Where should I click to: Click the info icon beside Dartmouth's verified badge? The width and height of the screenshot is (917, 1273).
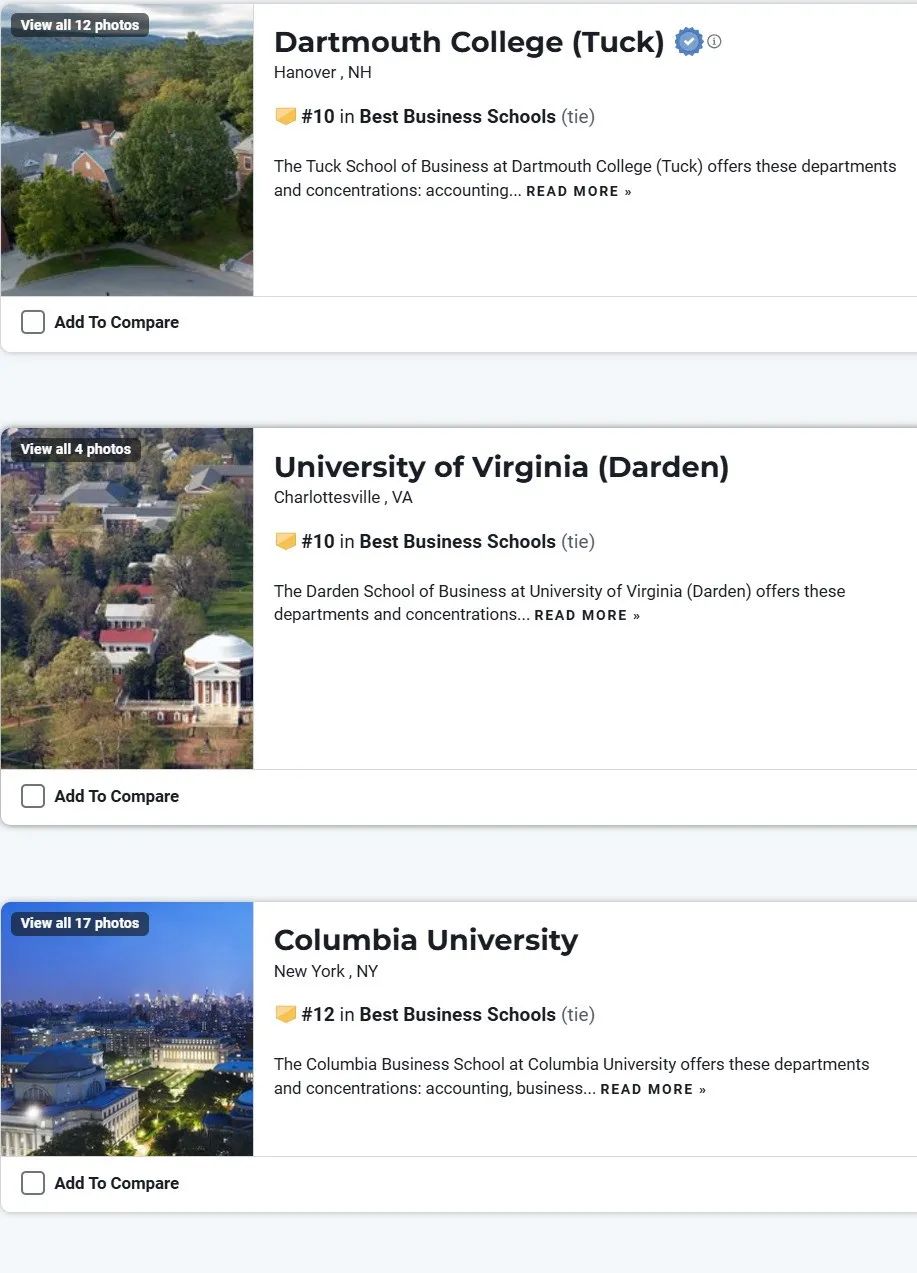point(714,42)
